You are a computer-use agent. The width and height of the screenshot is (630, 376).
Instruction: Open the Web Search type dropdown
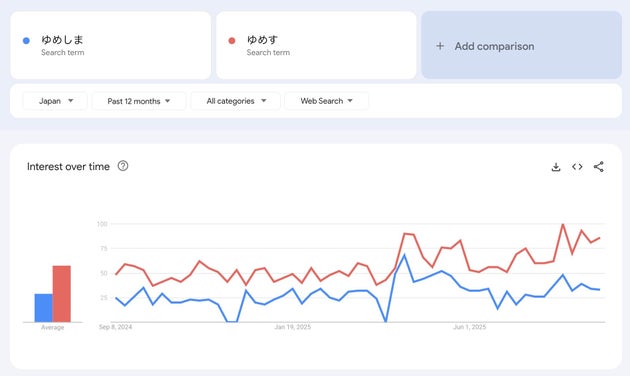tap(327, 101)
